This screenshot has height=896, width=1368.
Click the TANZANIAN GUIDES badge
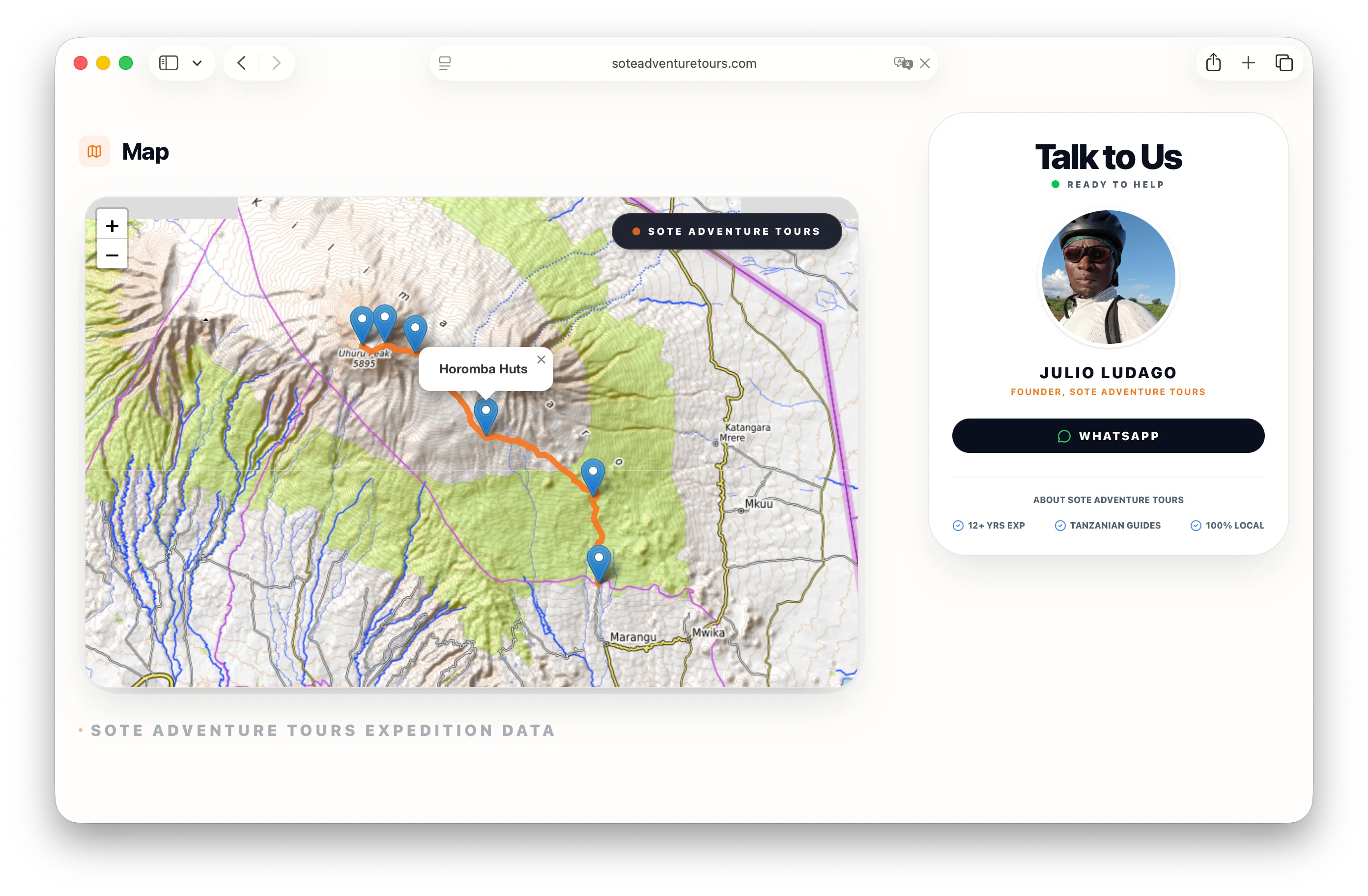(x=1108, y=525)
